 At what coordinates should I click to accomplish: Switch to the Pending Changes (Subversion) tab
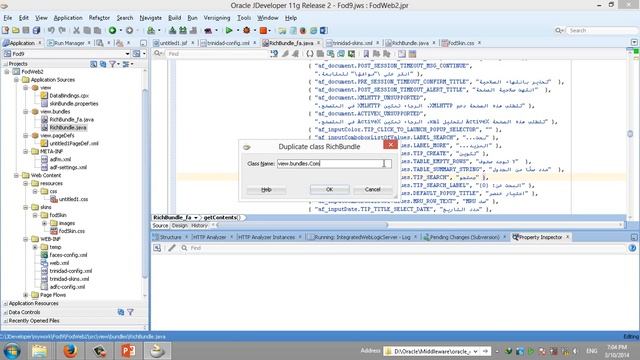[x=464, y=237]
